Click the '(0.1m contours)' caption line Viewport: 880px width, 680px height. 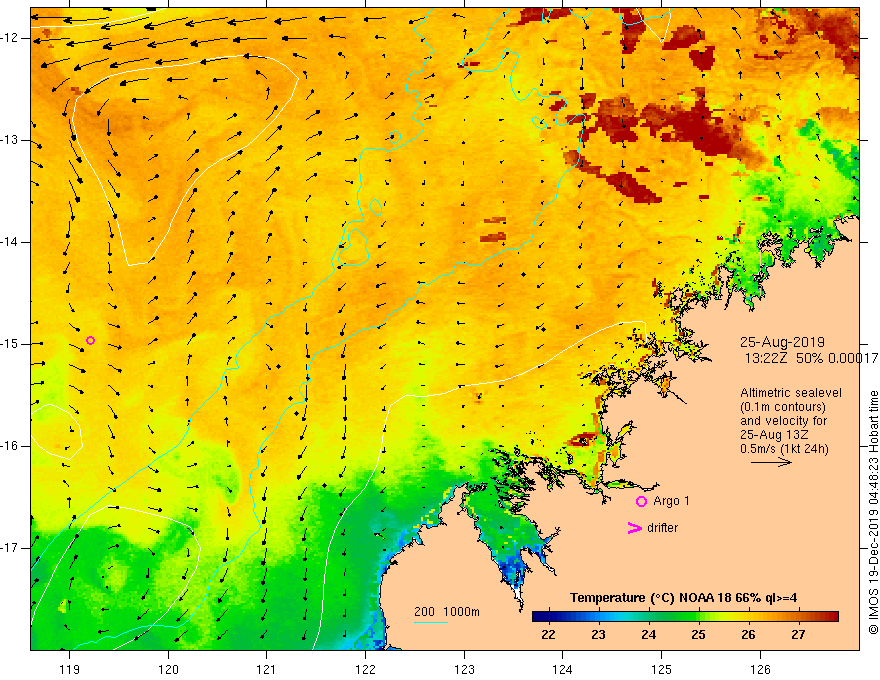click(782, 407)
